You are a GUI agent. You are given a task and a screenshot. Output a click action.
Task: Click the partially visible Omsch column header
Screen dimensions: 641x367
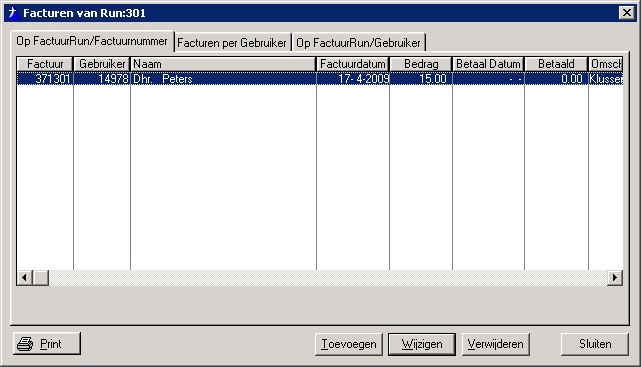pyautogui.click(x=606, y=64)
